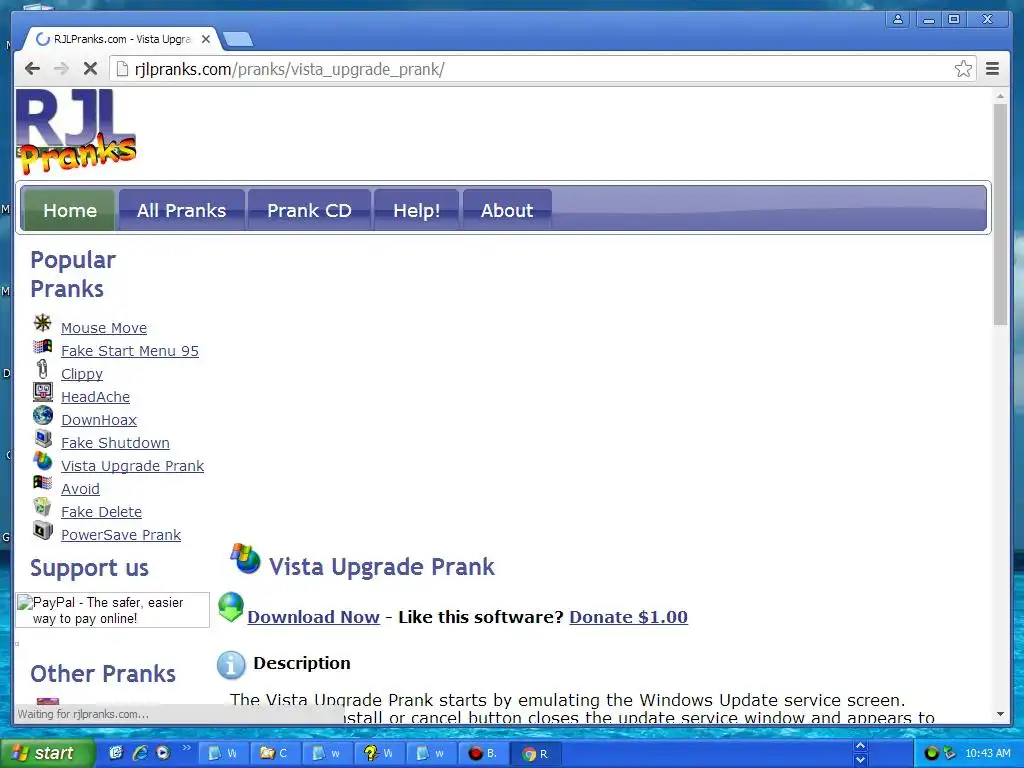
Task: Click the taskbar row-up arrow
Action: point(861,746)
